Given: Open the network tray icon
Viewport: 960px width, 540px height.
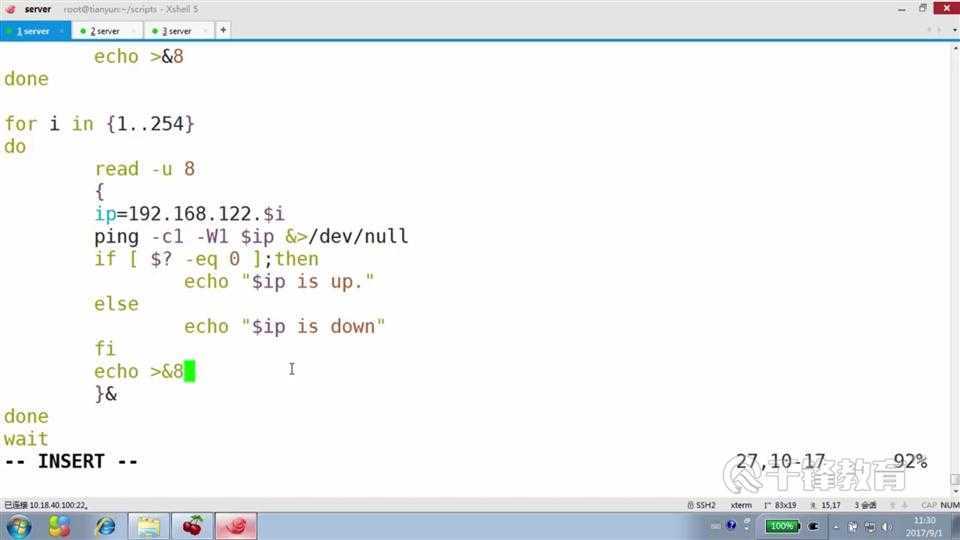Looking at the screenshot, I should (x=870, y=527).
